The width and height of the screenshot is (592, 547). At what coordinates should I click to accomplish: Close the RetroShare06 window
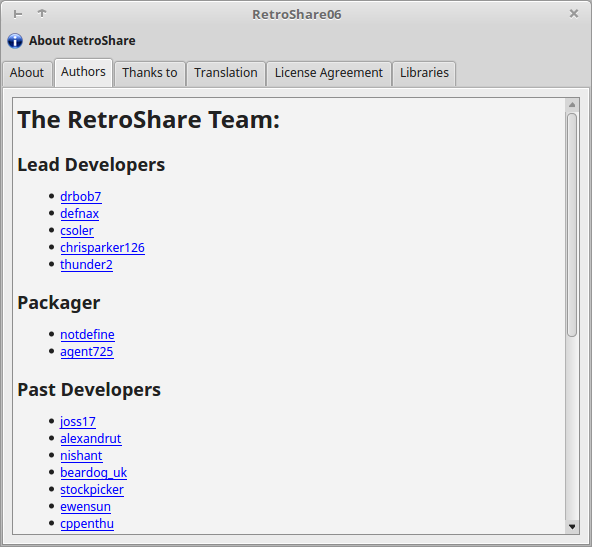coord(574,14)
